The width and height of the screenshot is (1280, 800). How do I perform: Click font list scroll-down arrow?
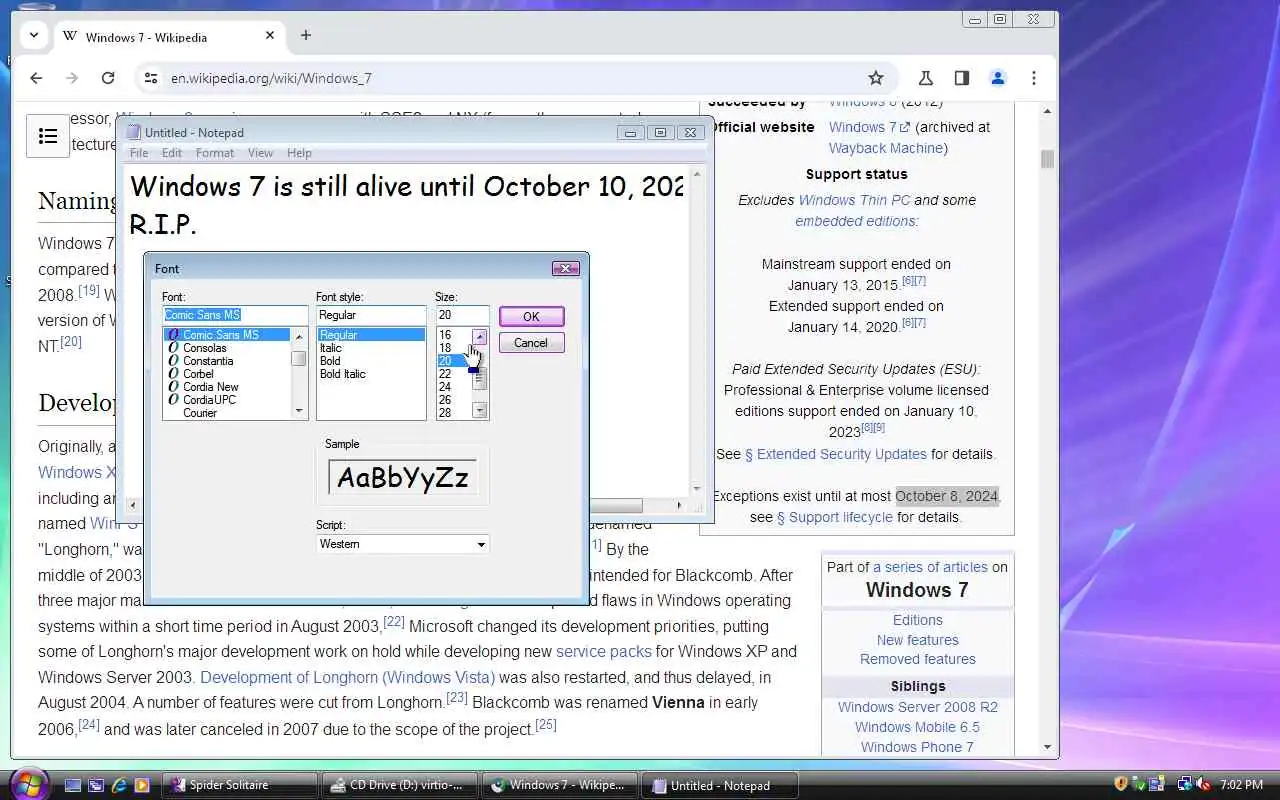click(x=298, y=411)
